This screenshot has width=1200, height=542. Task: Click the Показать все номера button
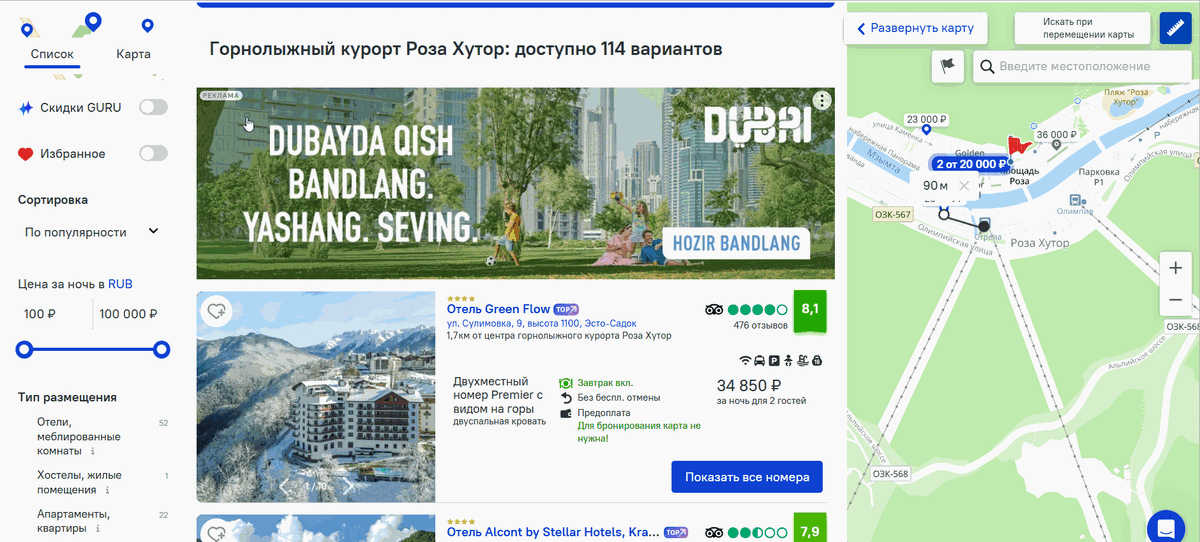(x=747, y=477)
